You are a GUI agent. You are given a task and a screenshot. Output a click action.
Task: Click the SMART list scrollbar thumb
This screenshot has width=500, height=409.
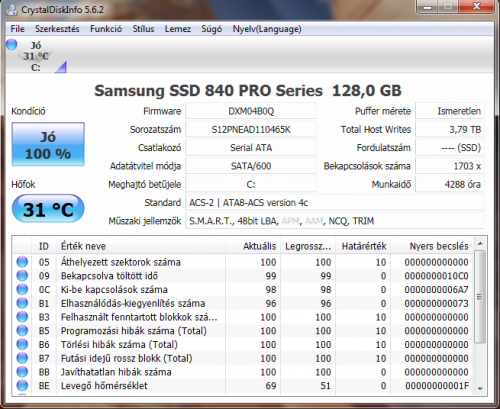480,297
